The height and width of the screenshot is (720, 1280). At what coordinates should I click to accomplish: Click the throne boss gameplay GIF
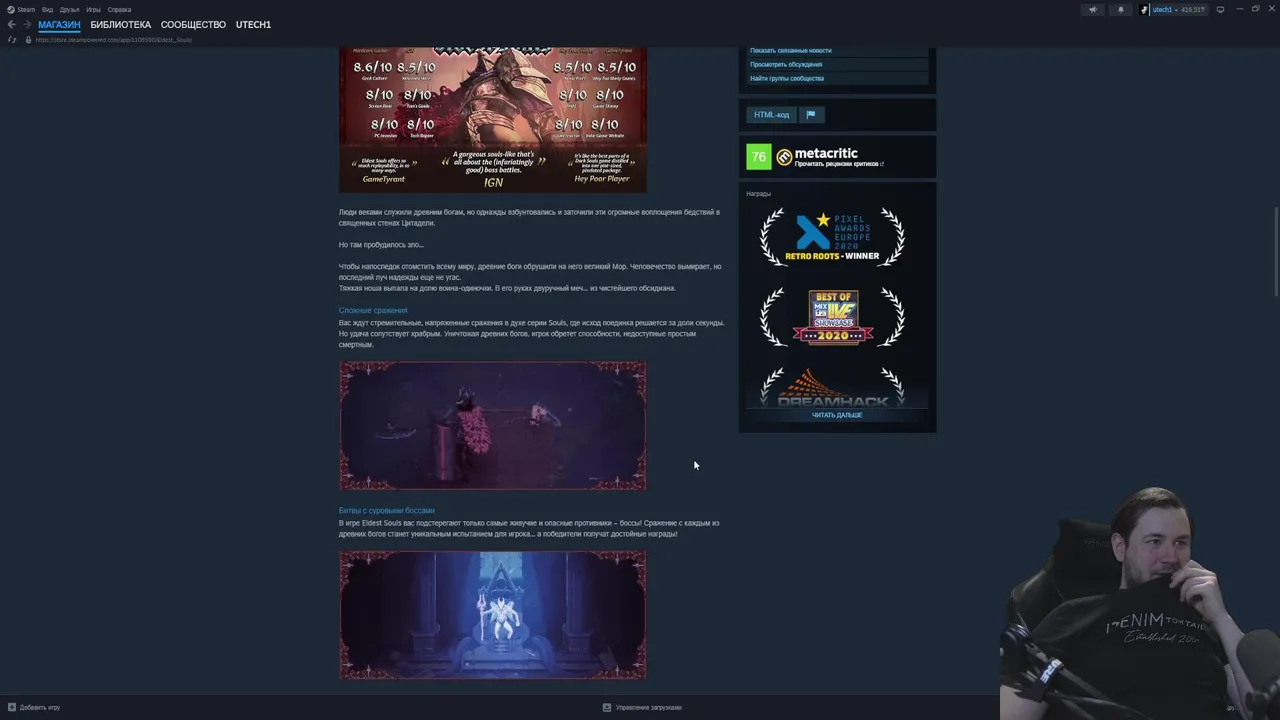pyautogui.click(x=493, y=615)
